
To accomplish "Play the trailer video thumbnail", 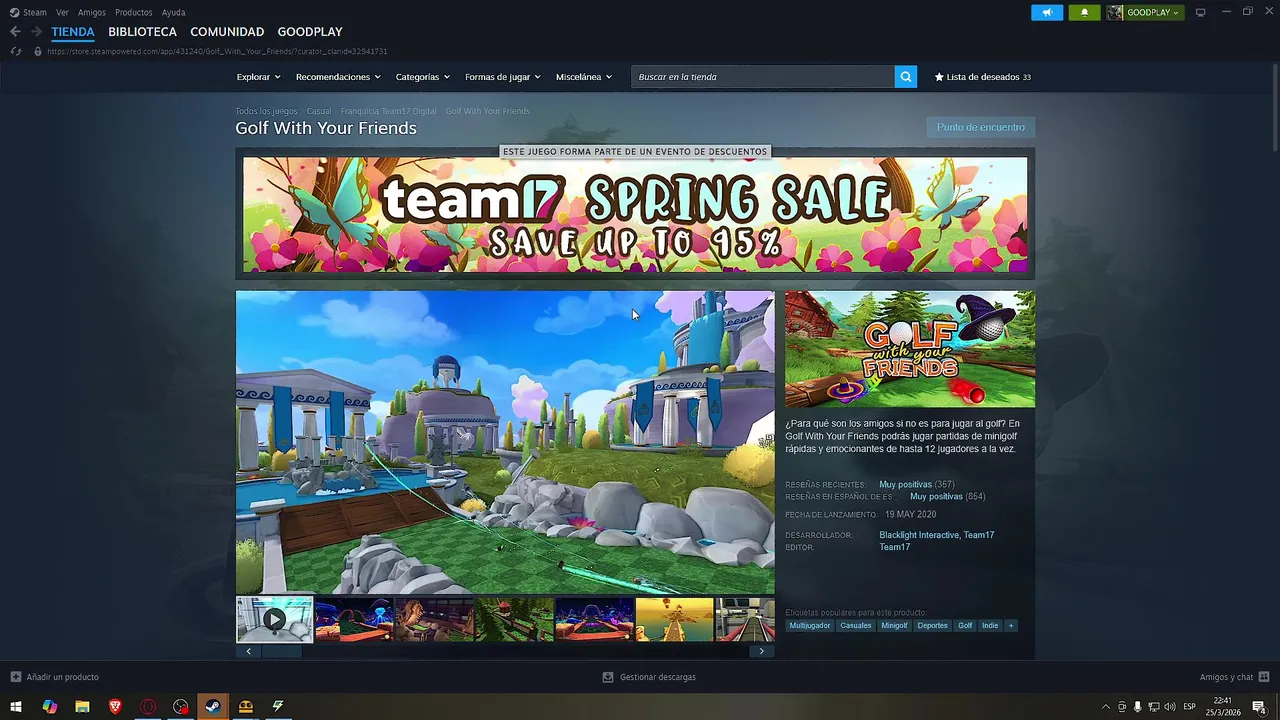I will pyautogui.click(x=274, y=620).
